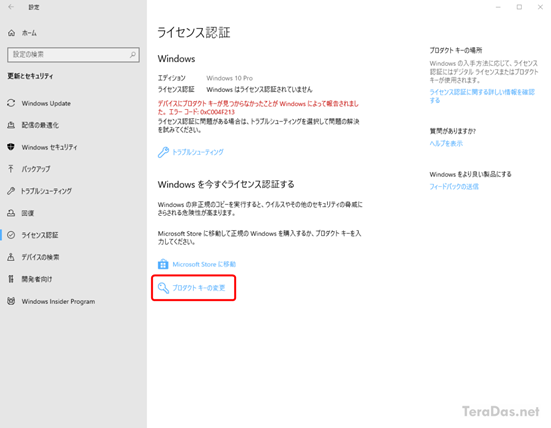Open the デバイスの検索 section
The image size is (551, 428).
click(40, 257)
